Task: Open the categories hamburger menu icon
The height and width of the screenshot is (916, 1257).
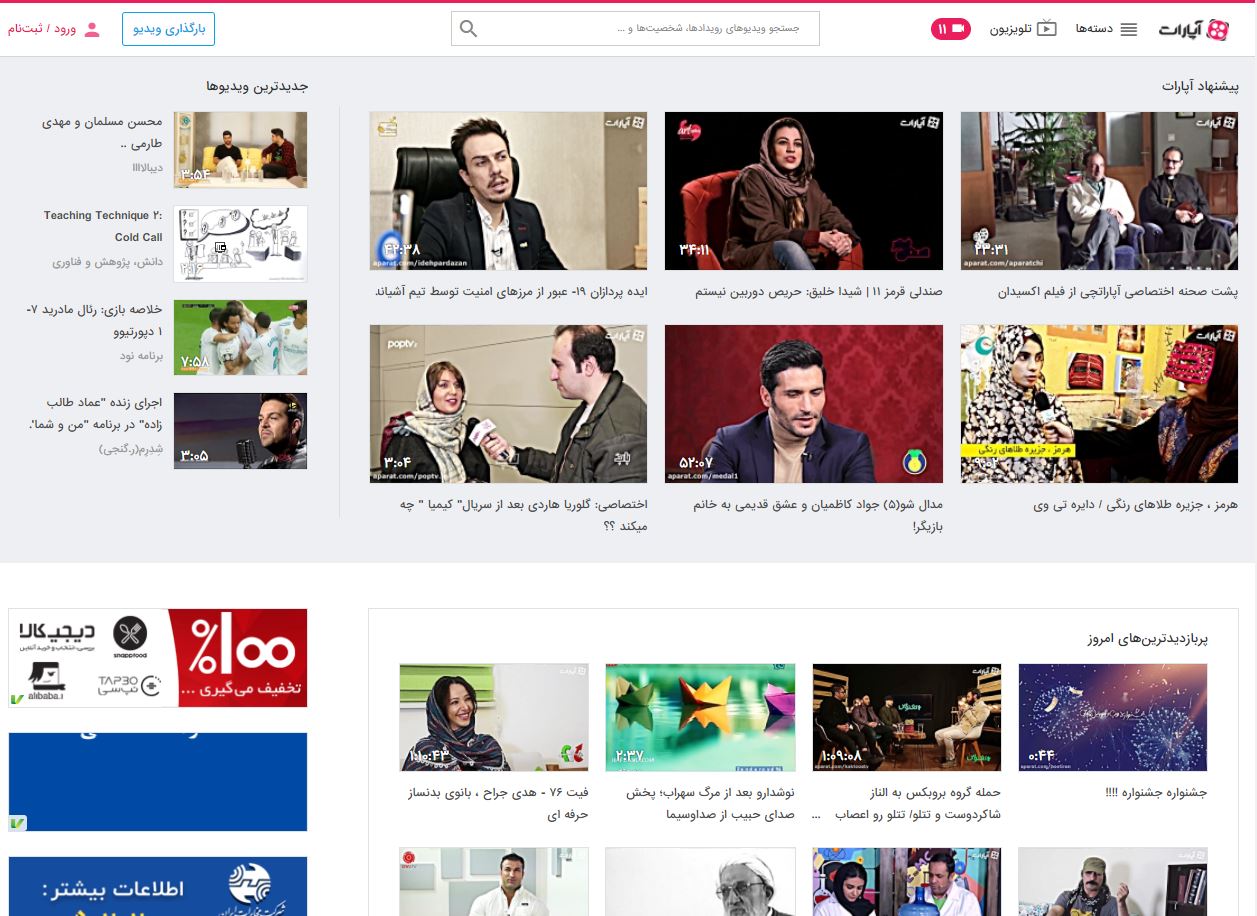Action: point(1129,30)
